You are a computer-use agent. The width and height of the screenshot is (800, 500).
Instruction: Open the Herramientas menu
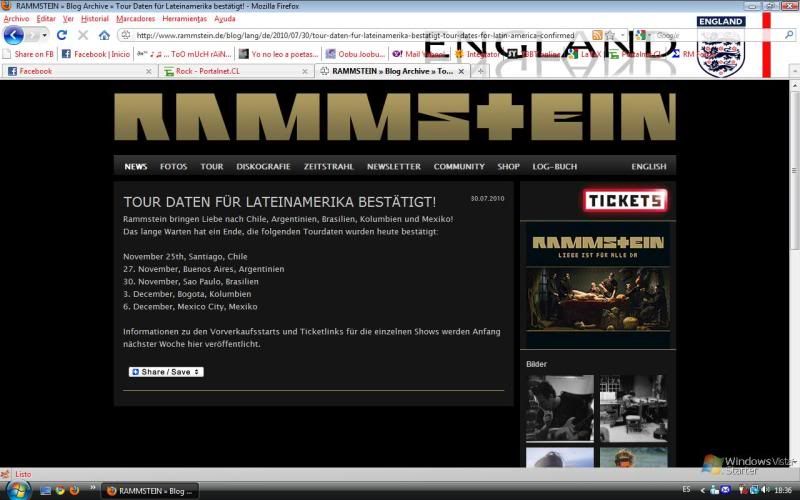click(x=185, y=19)
